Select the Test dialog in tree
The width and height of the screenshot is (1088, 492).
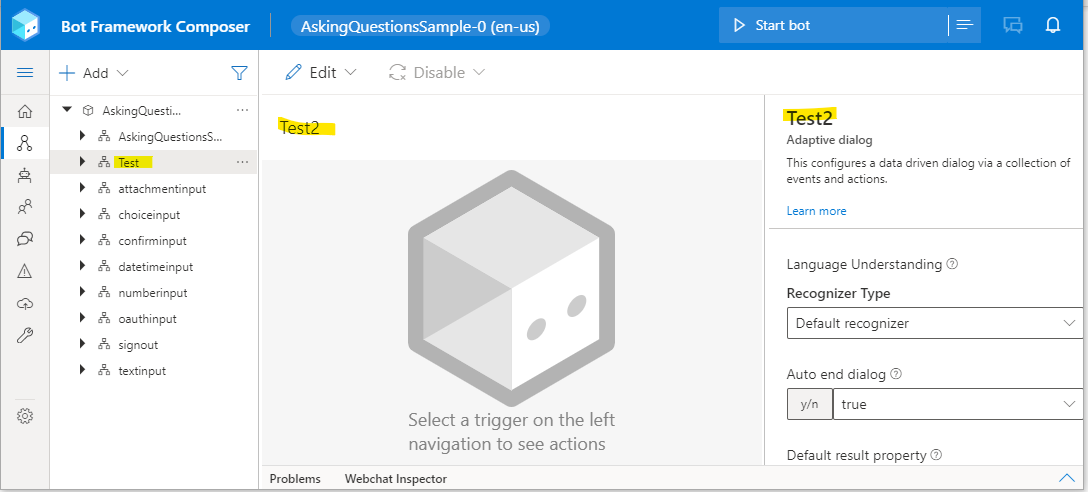[x=129, y=162]
